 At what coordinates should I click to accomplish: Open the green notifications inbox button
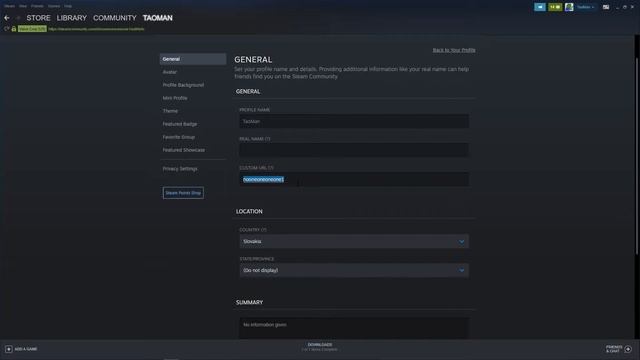[x=555, y=7]
